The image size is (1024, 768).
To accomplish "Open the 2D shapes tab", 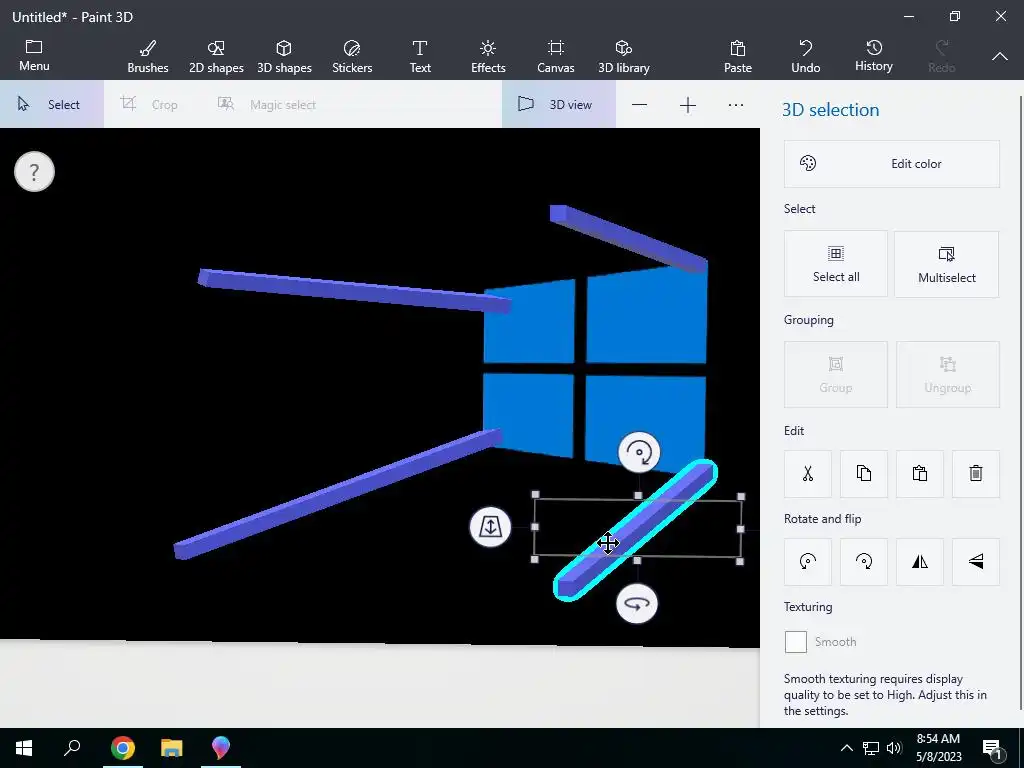I will (x=216, y=57).
